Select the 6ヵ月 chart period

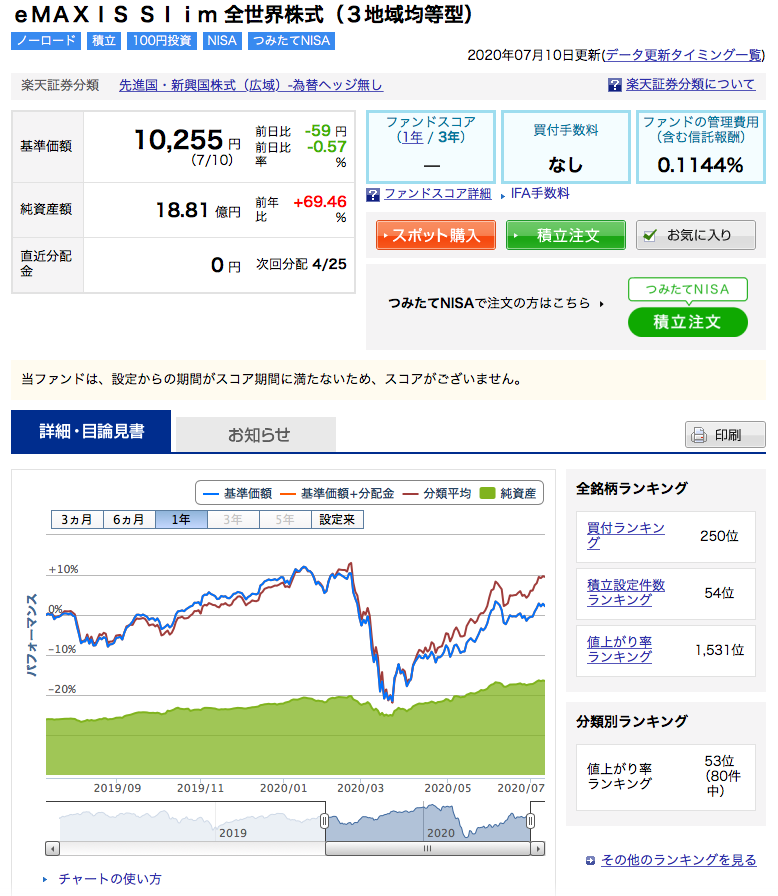click(x=129, y=519)
